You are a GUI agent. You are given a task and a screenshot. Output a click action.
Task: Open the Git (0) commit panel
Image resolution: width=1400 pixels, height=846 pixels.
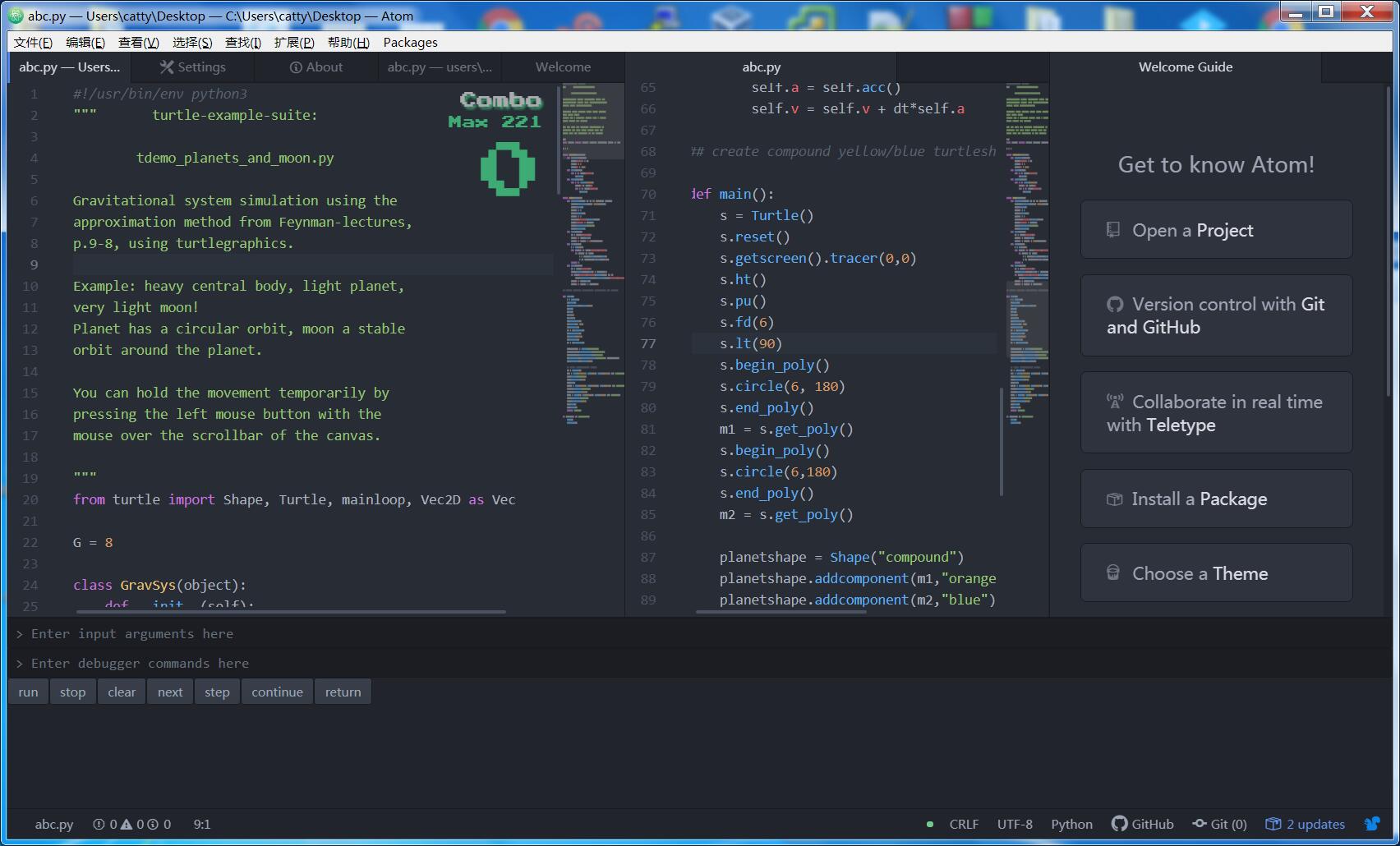click(x=1220, y=824)
